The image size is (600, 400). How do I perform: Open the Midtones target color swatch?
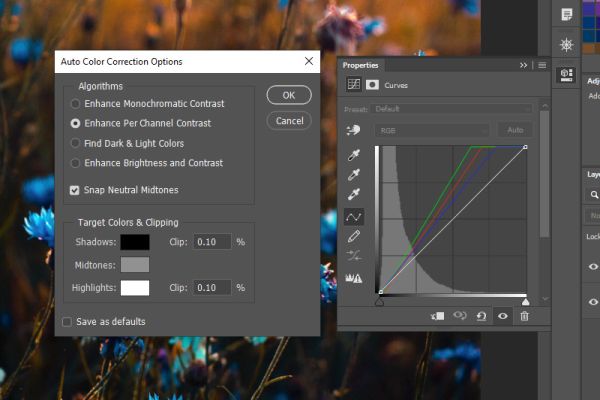coord(135,265)
